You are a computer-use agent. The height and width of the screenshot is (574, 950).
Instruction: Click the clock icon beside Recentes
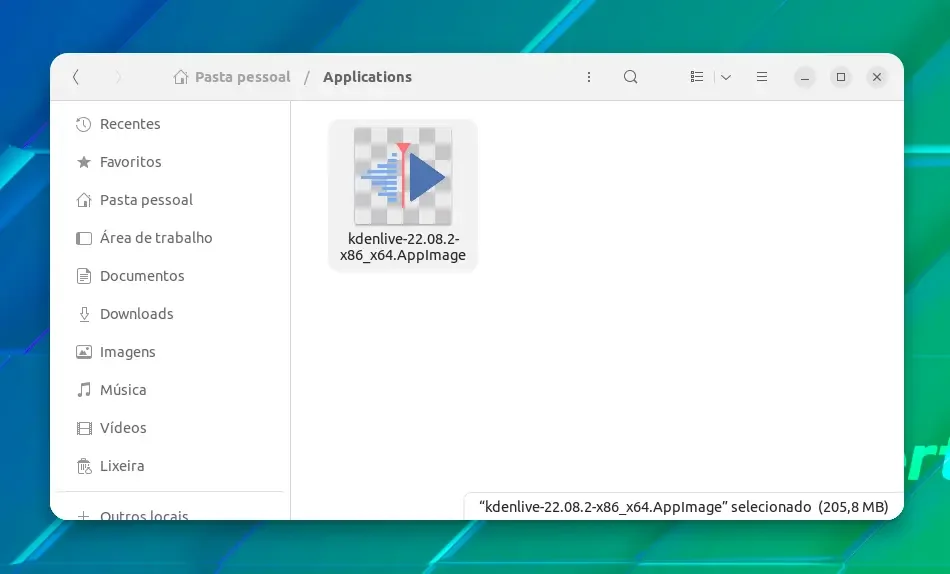tap(84, 124)
